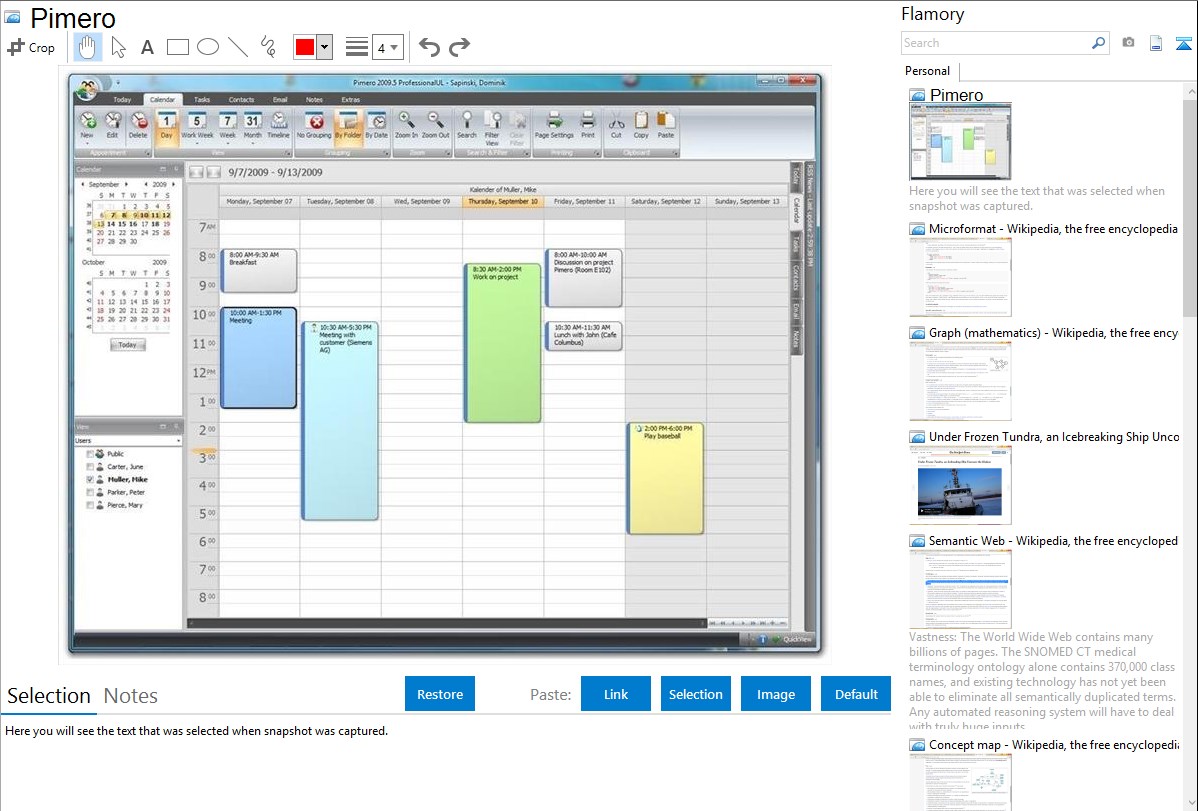Open the Pimero snapshot thumbnail
This screenshot has height=811, width=1198.
click(960, 142)
